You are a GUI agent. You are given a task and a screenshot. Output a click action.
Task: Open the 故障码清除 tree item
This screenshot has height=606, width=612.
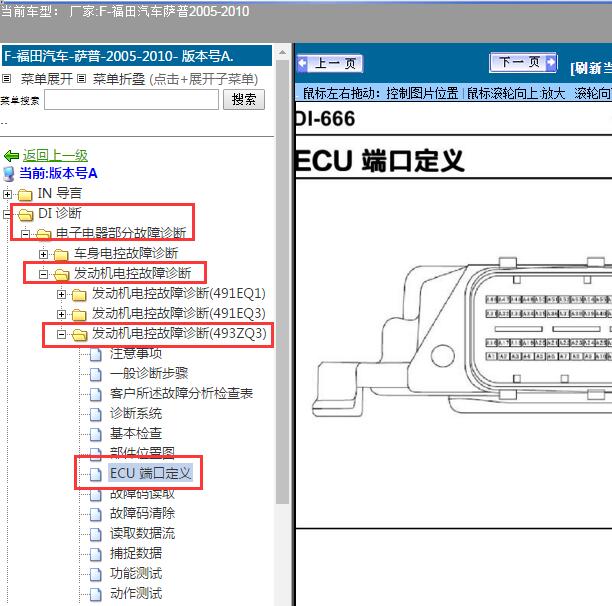pyautogui.click(x=142, y=513)
